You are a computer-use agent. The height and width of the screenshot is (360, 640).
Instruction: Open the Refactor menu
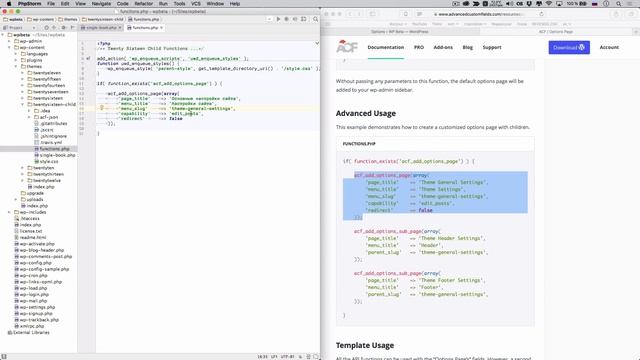(144, 4)
